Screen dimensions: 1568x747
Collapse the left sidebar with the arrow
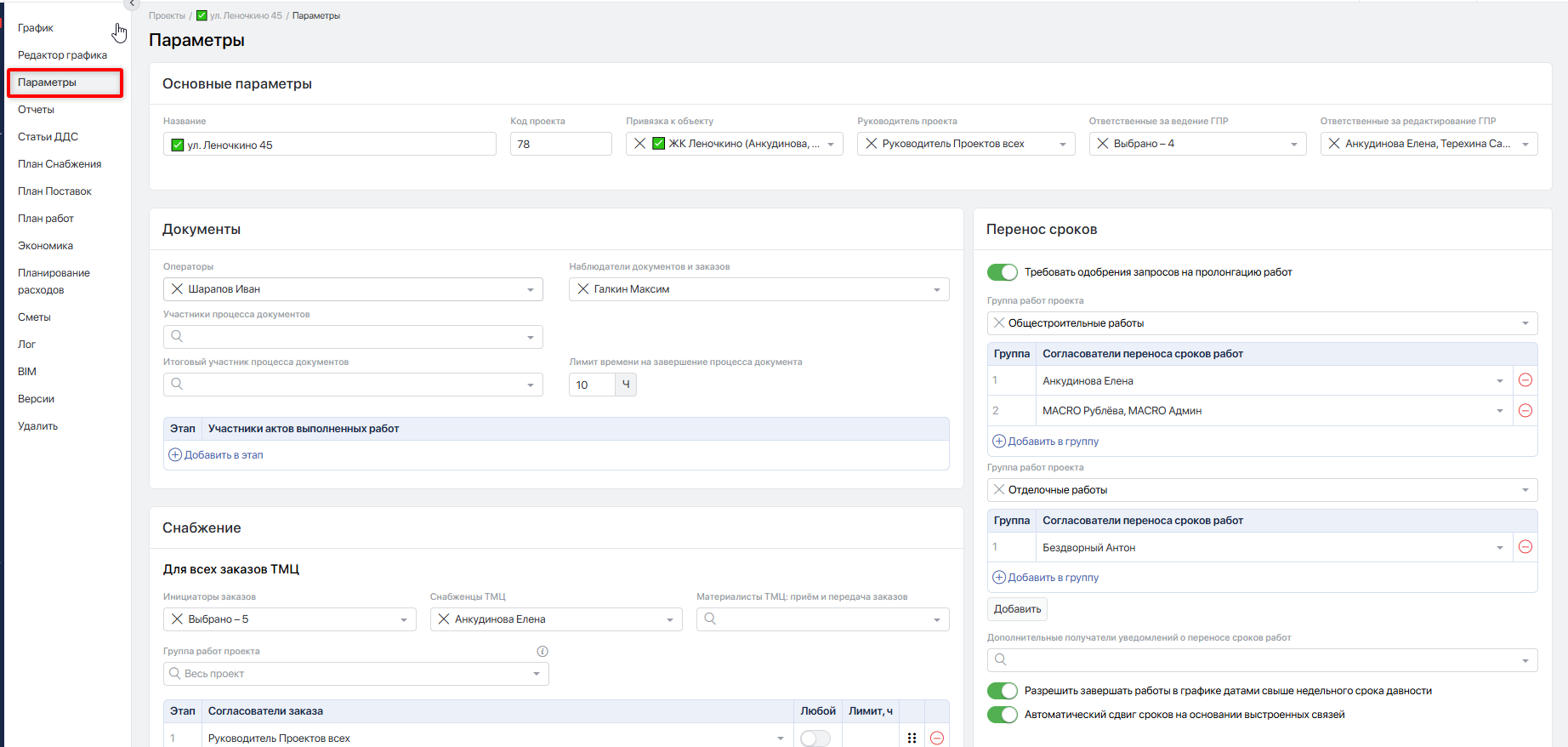[131, 4]
